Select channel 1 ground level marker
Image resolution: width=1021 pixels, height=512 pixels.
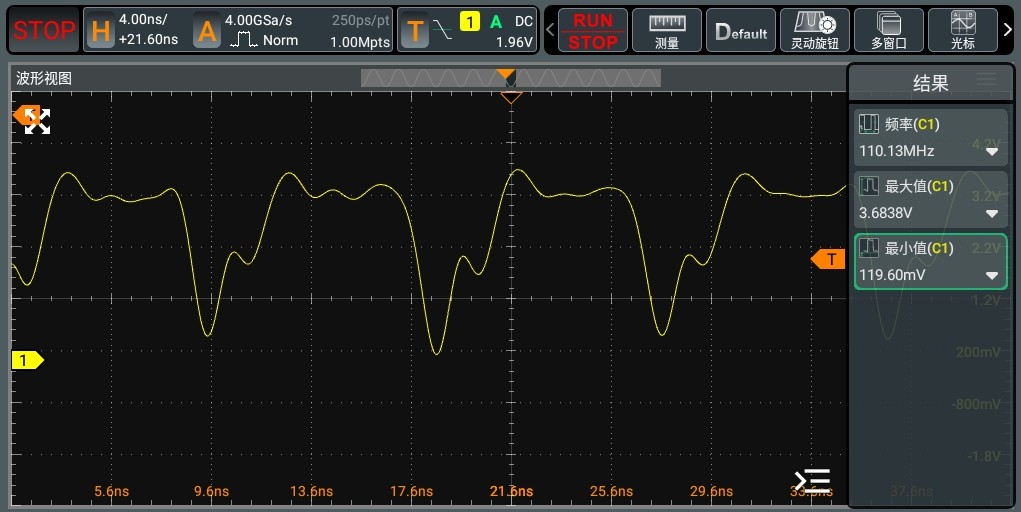(27, 360)
